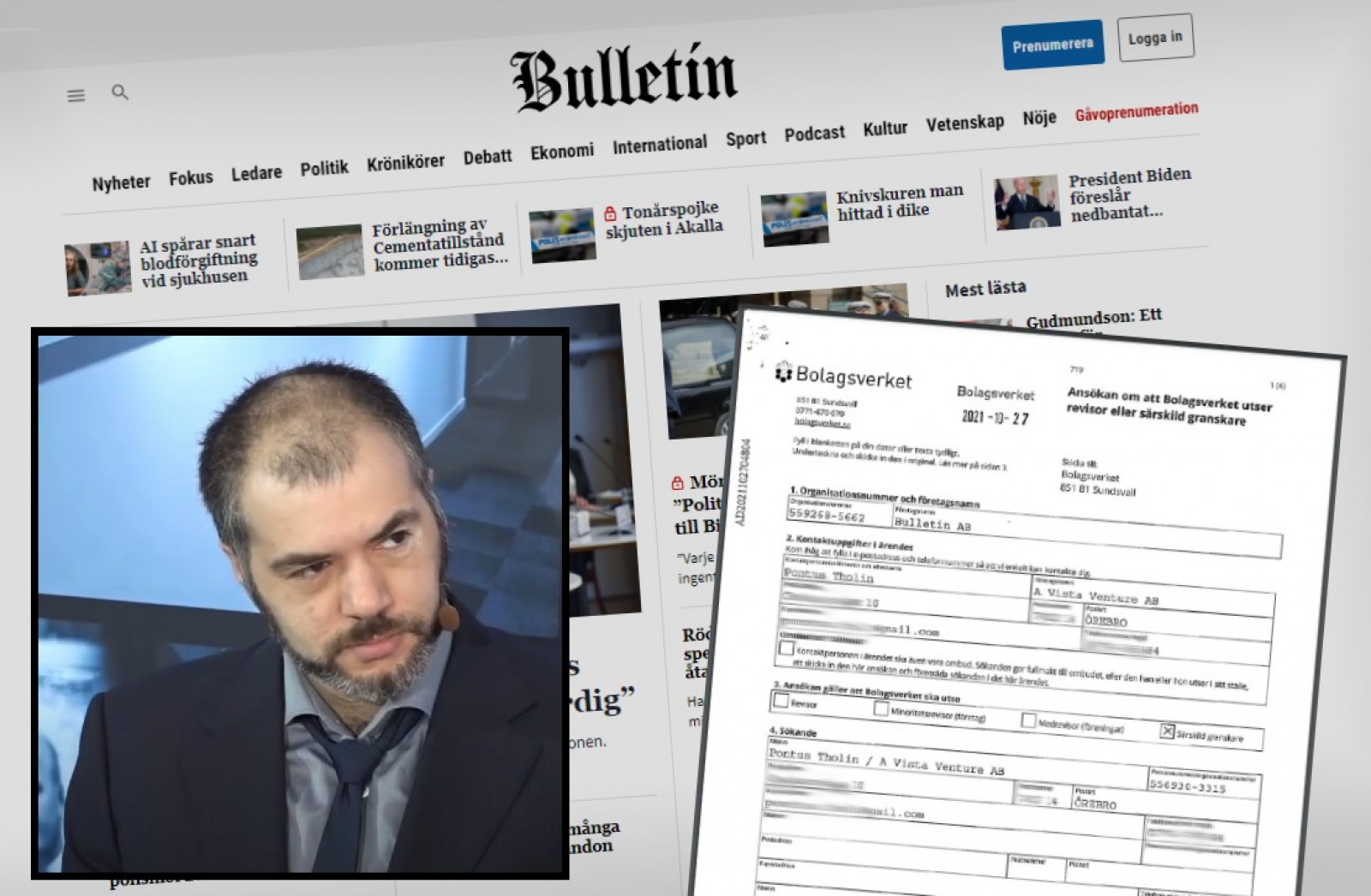Screen dimensions: 1371x896
Task: Click thumbnail for AI blodförgiftning article
Action: tap(97, 268)
